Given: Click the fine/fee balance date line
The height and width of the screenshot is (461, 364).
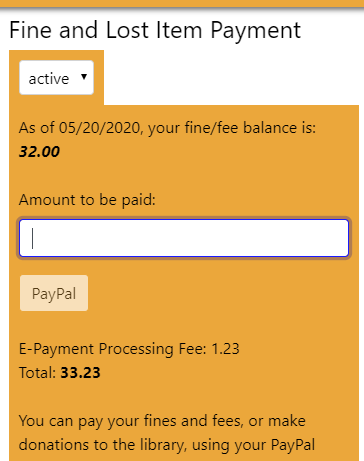Looking at the screenshot, I should 167,128.
